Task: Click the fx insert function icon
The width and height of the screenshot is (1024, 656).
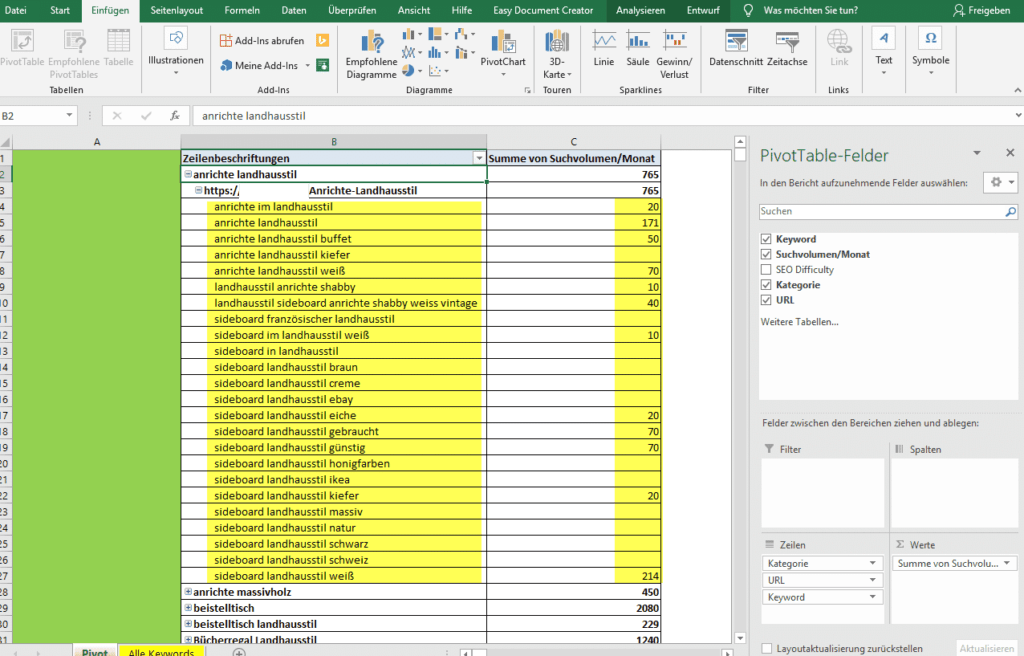Action: (174, 116)
